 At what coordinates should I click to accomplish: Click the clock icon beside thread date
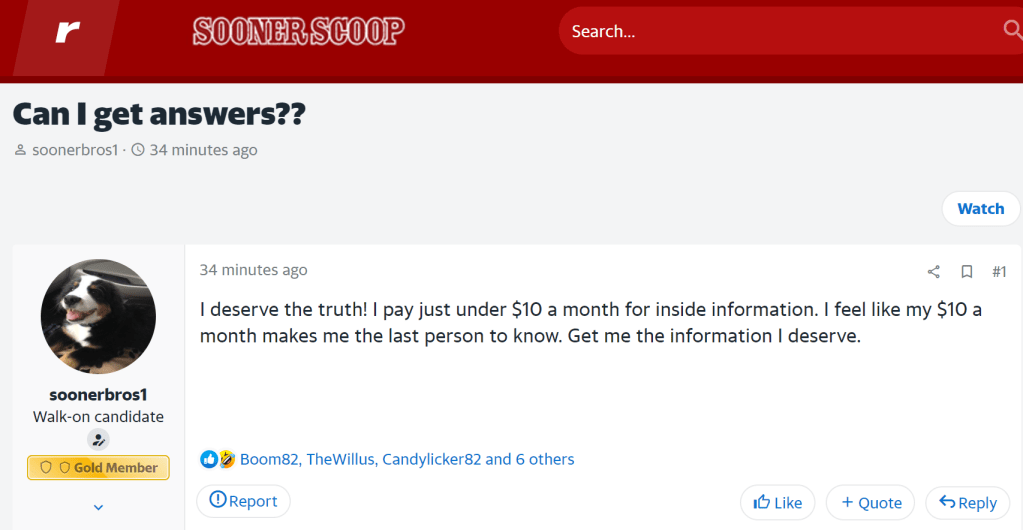(x=138, y=150)
